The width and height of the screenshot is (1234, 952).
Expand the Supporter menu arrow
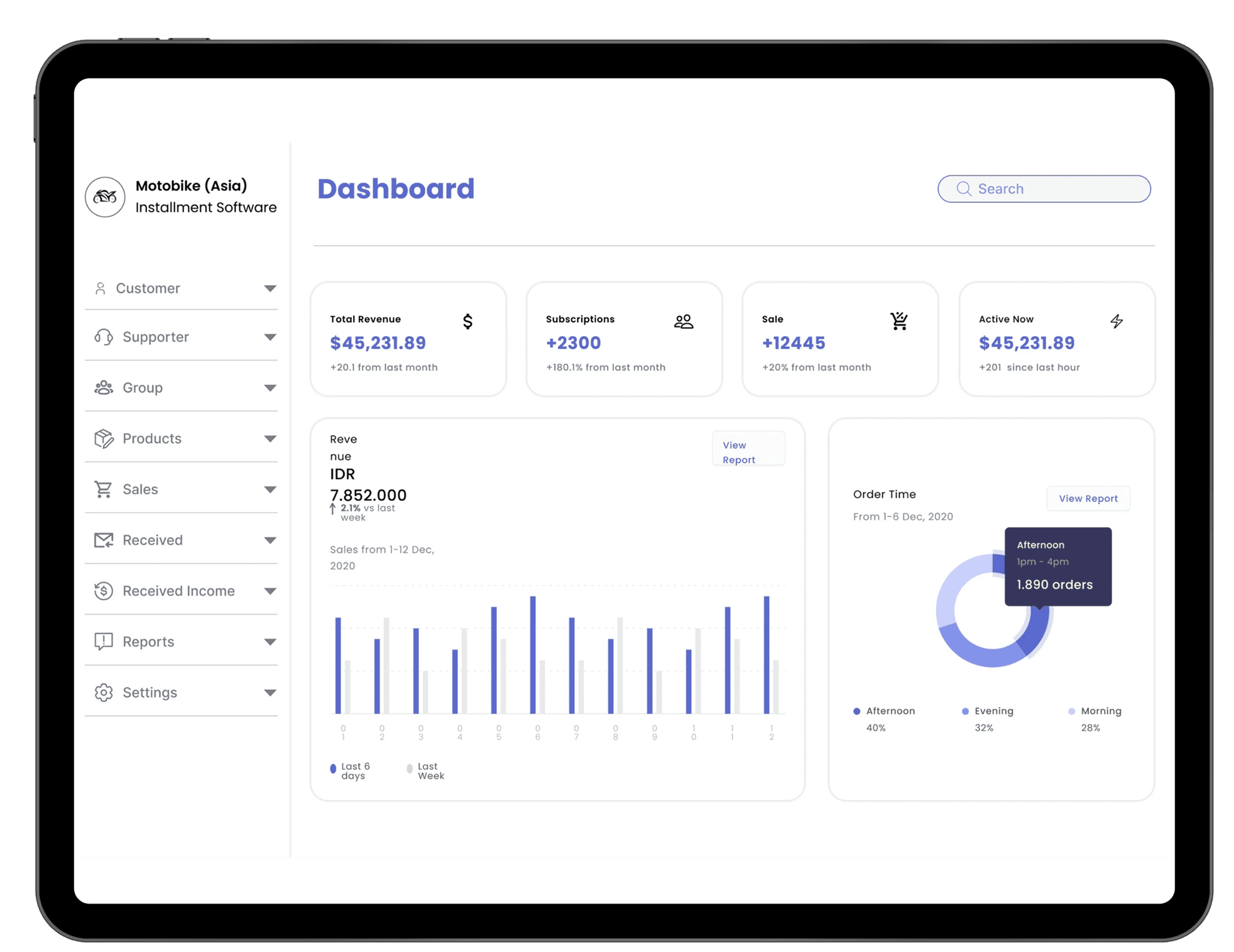(x=270, y=337)
